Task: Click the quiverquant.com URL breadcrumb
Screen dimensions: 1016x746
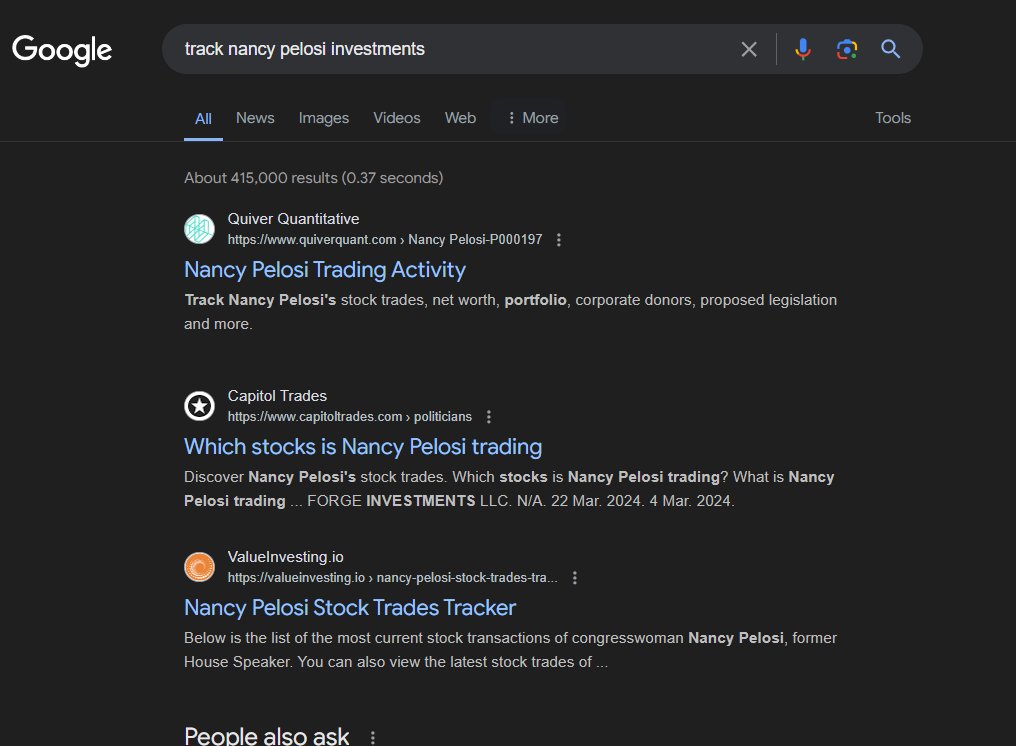Action: tap(385, 240)
